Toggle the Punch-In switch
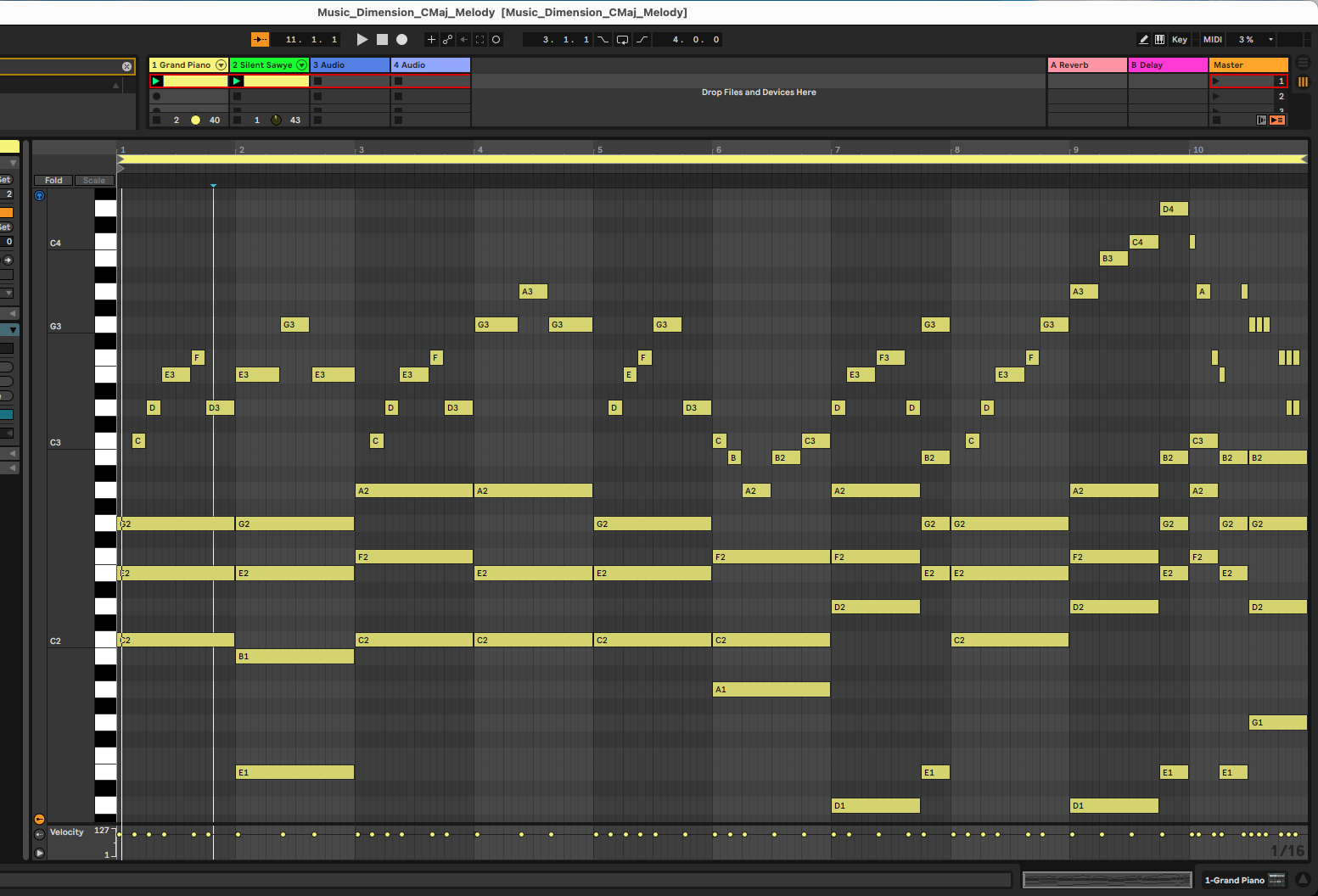1318x896 pixels. click(x=603, y=39)
